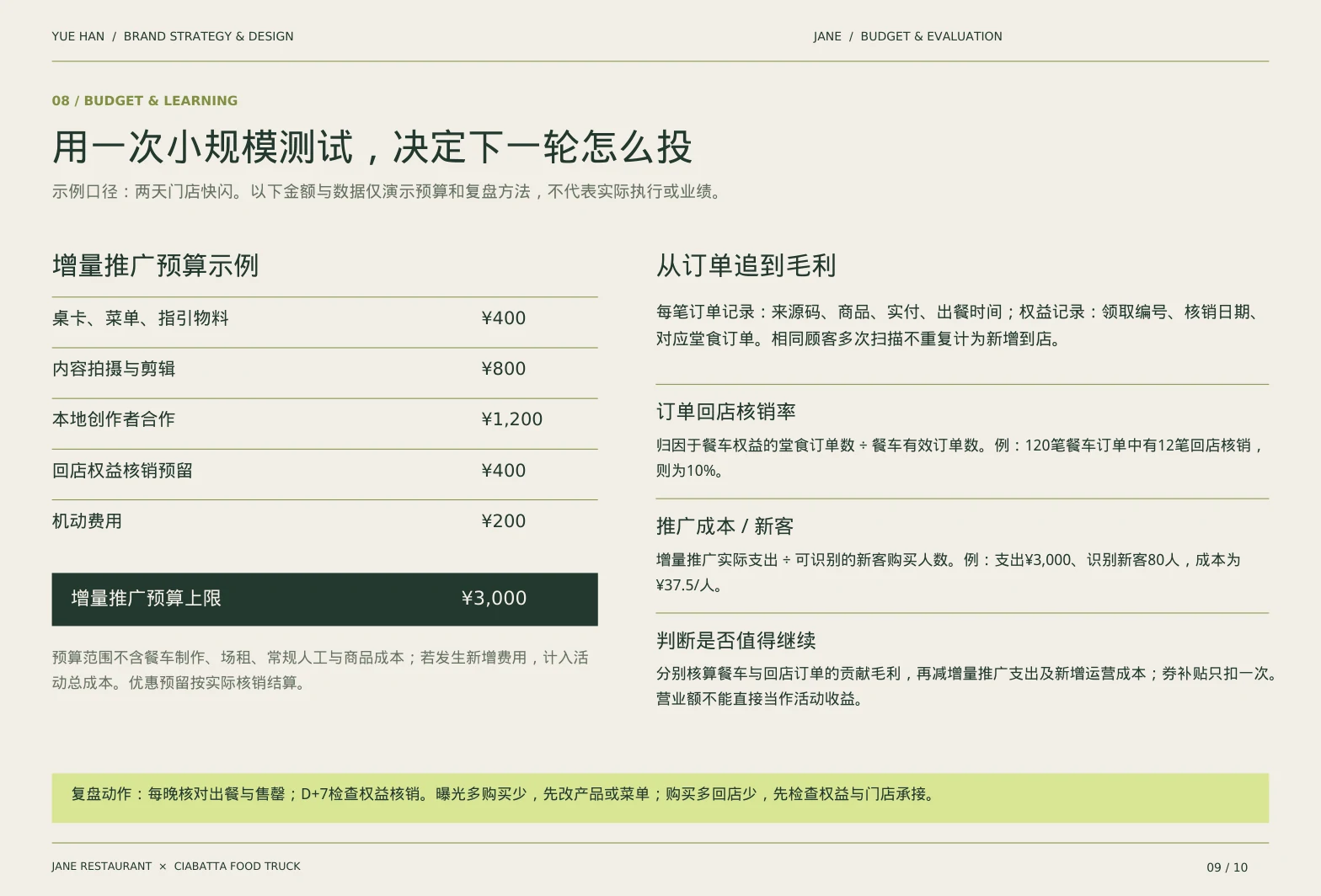This screenshot has height=896, width=1321.
Task: Click the green banner text '复盘动作：每晚核对出餐与售罄'
Action: [x=504, y=794]
